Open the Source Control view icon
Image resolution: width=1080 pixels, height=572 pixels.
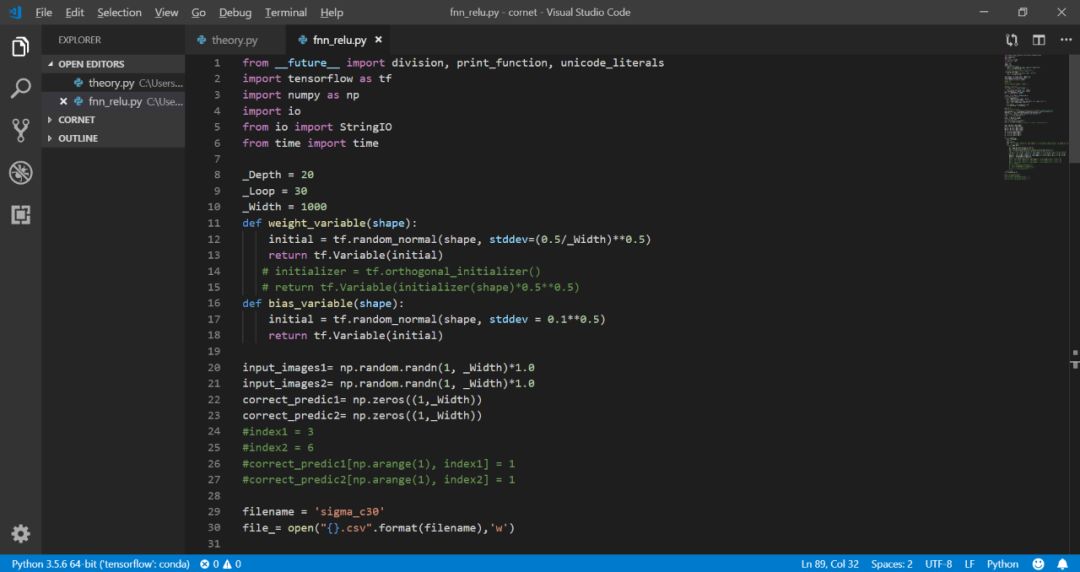[21, 130]
